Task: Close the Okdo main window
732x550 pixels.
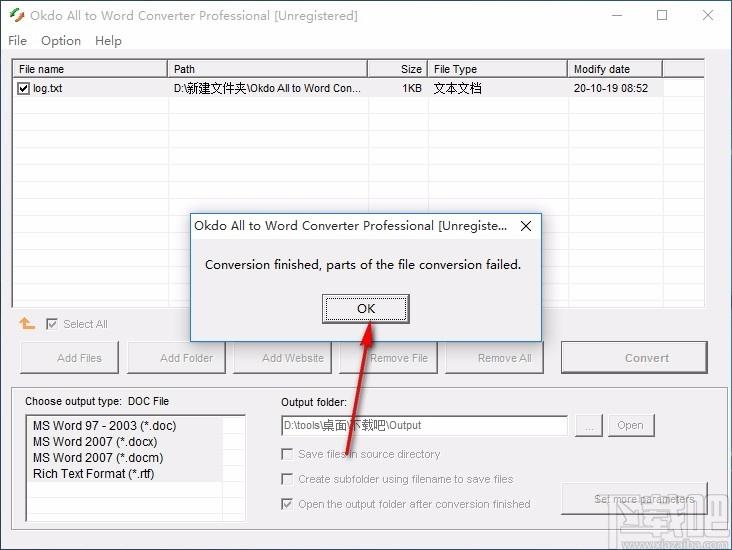Action: pyautogui.click(x=708, y=15)
